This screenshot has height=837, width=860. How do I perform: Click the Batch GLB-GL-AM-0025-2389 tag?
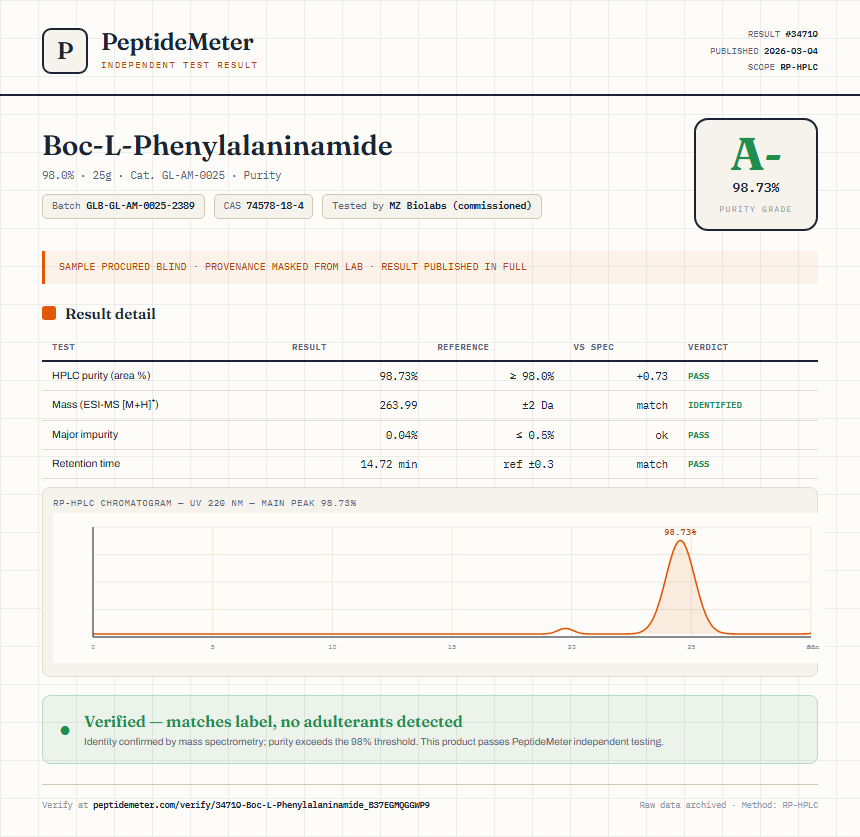point(123,206)
